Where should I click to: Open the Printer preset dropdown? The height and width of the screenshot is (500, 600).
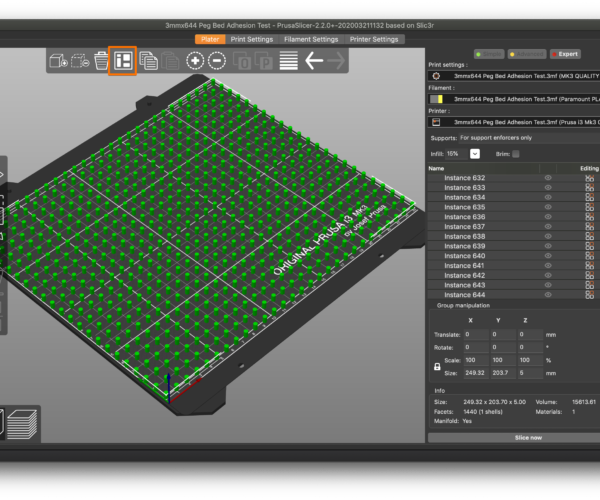(x=514, y=122)
